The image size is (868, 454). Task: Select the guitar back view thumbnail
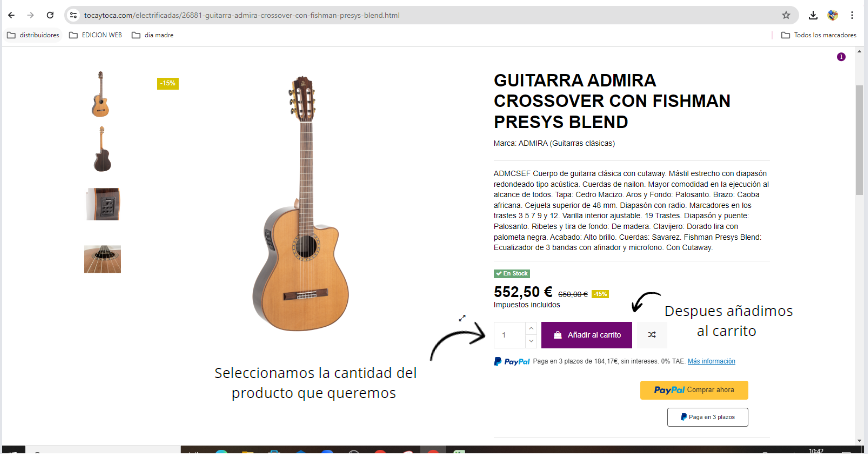coord(102,149)
